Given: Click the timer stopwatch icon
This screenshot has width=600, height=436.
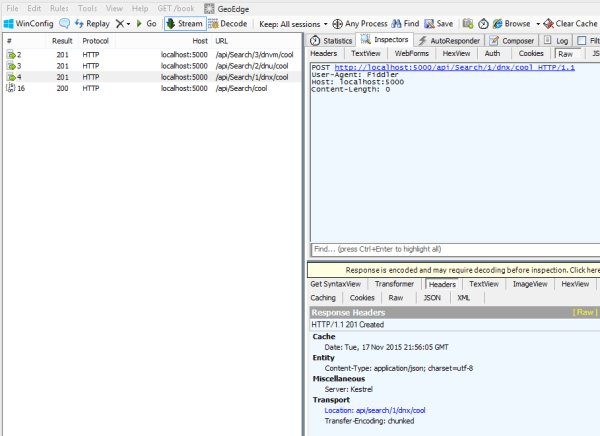Looking at the screenshot, I should [x=483, y=24].
